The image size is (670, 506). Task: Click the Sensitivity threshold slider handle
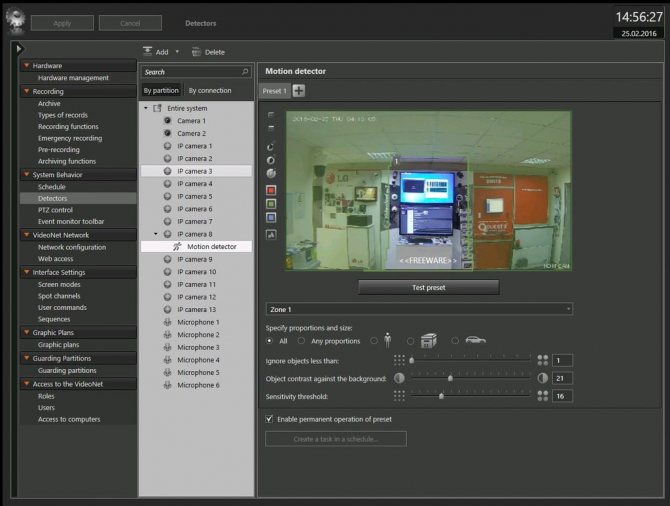(x=441, y=396)
